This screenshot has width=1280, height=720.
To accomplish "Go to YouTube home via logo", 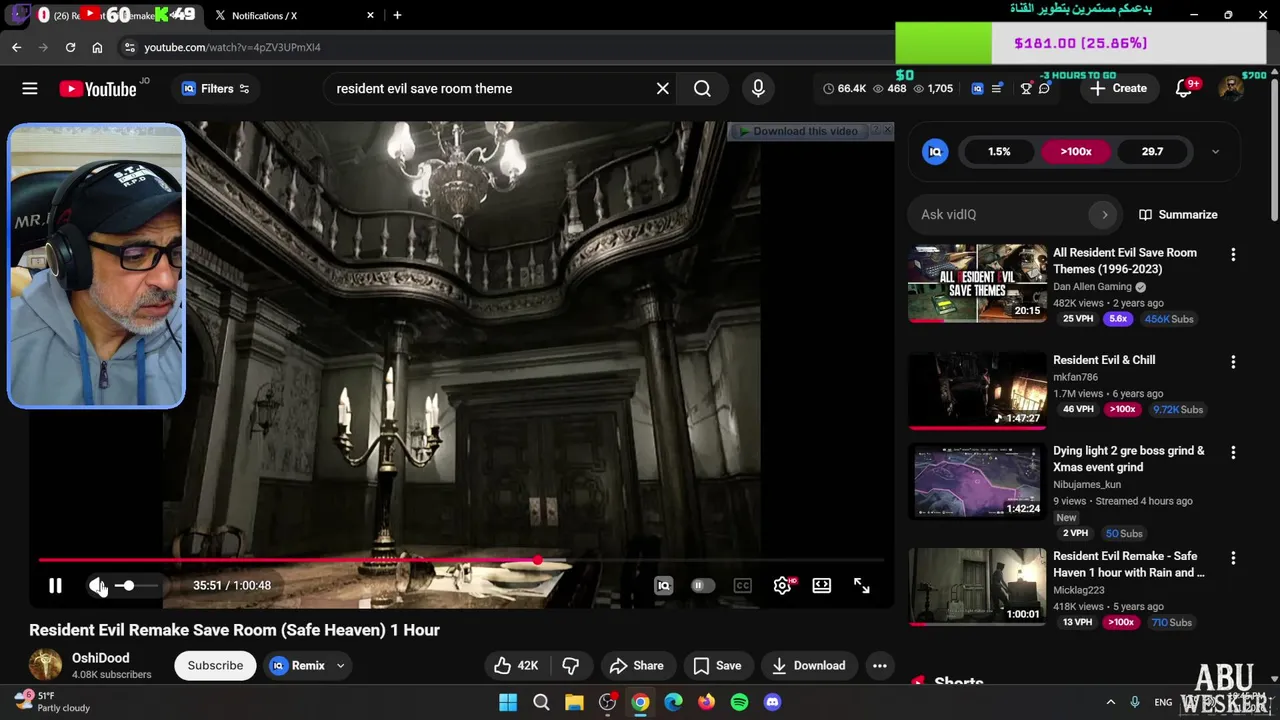I will click(x=98, y=89).
